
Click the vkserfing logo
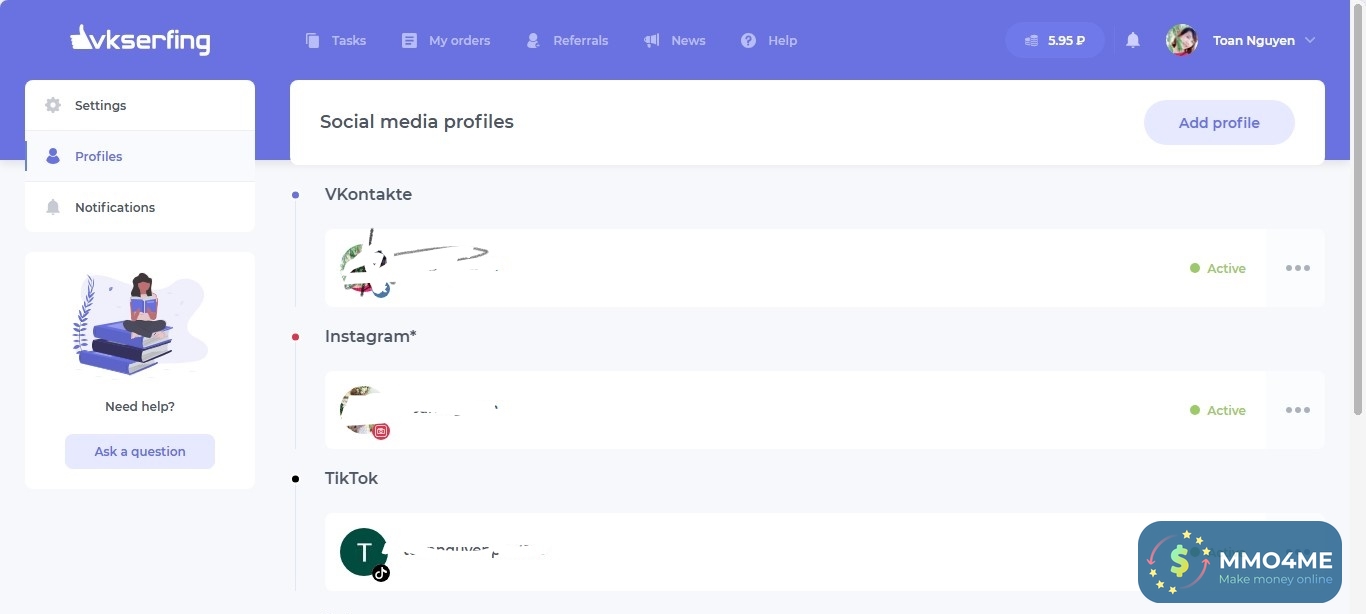click(x=140, y=40)
